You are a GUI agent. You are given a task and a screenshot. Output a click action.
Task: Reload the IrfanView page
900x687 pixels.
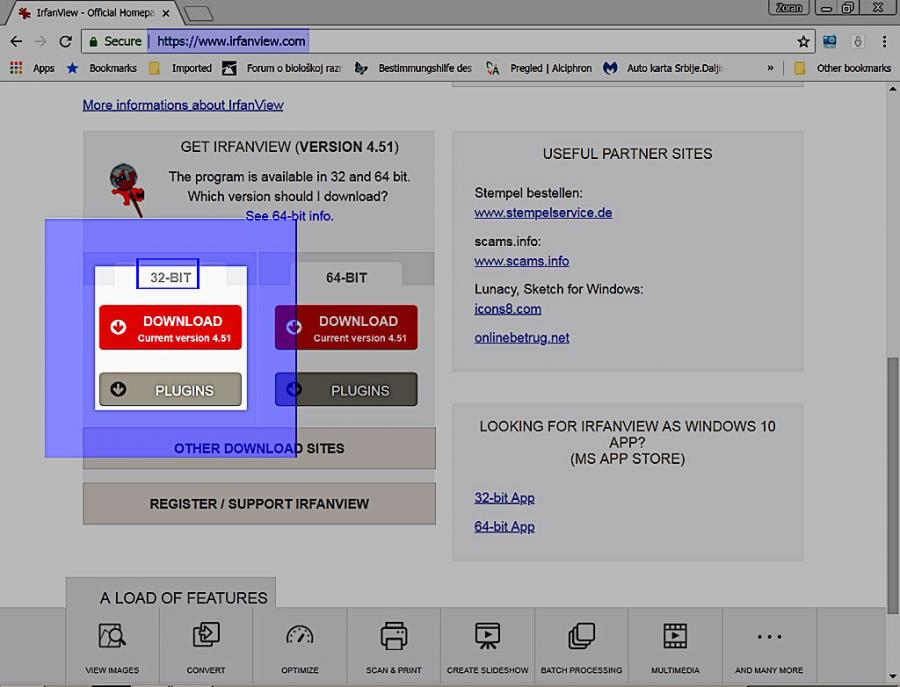pyautogui.click(x=65, y=41)
